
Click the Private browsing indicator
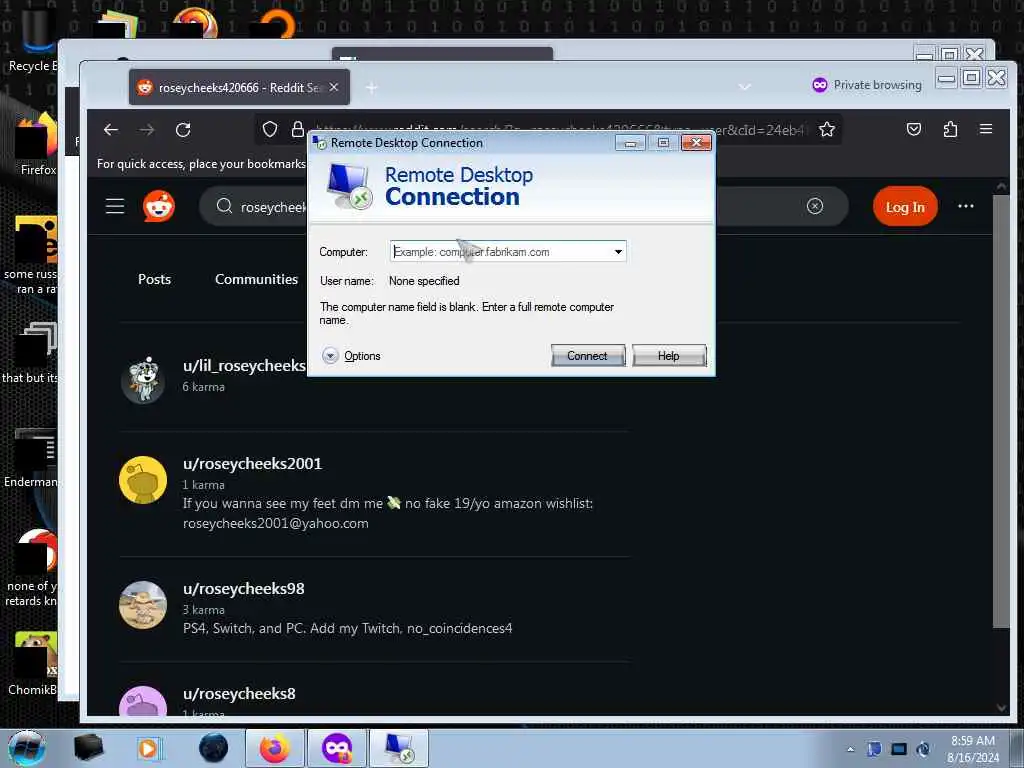(867, 85)
